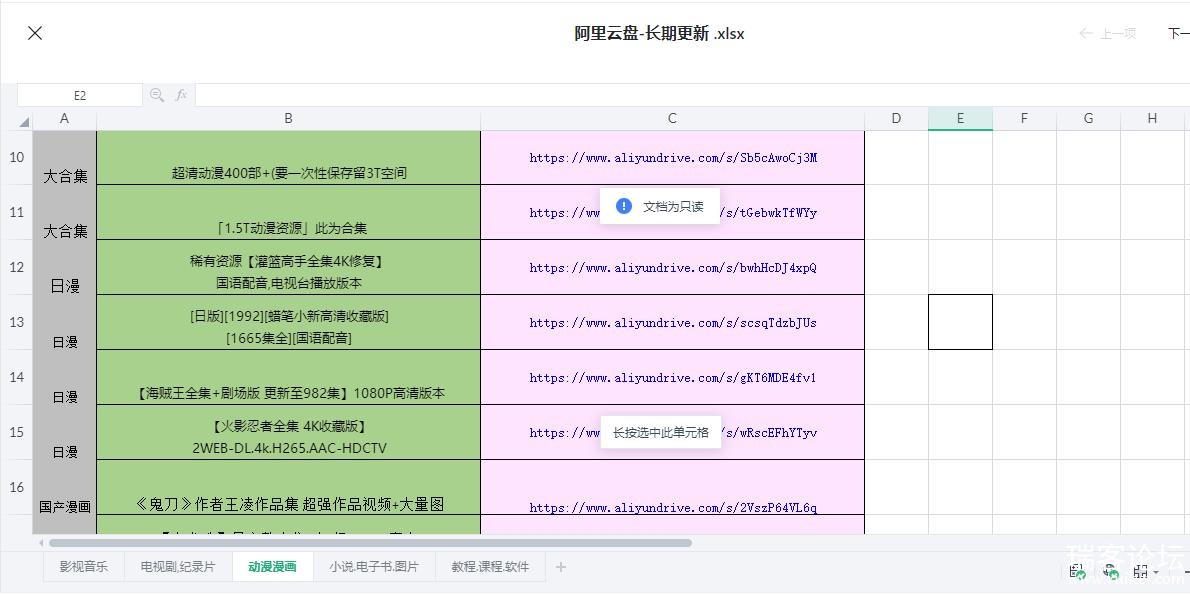The width and height of the screenshot is (1190, 594).
Task: Select cell 《鬼刀》作者王凌作品集
Action: pos(288,487)
